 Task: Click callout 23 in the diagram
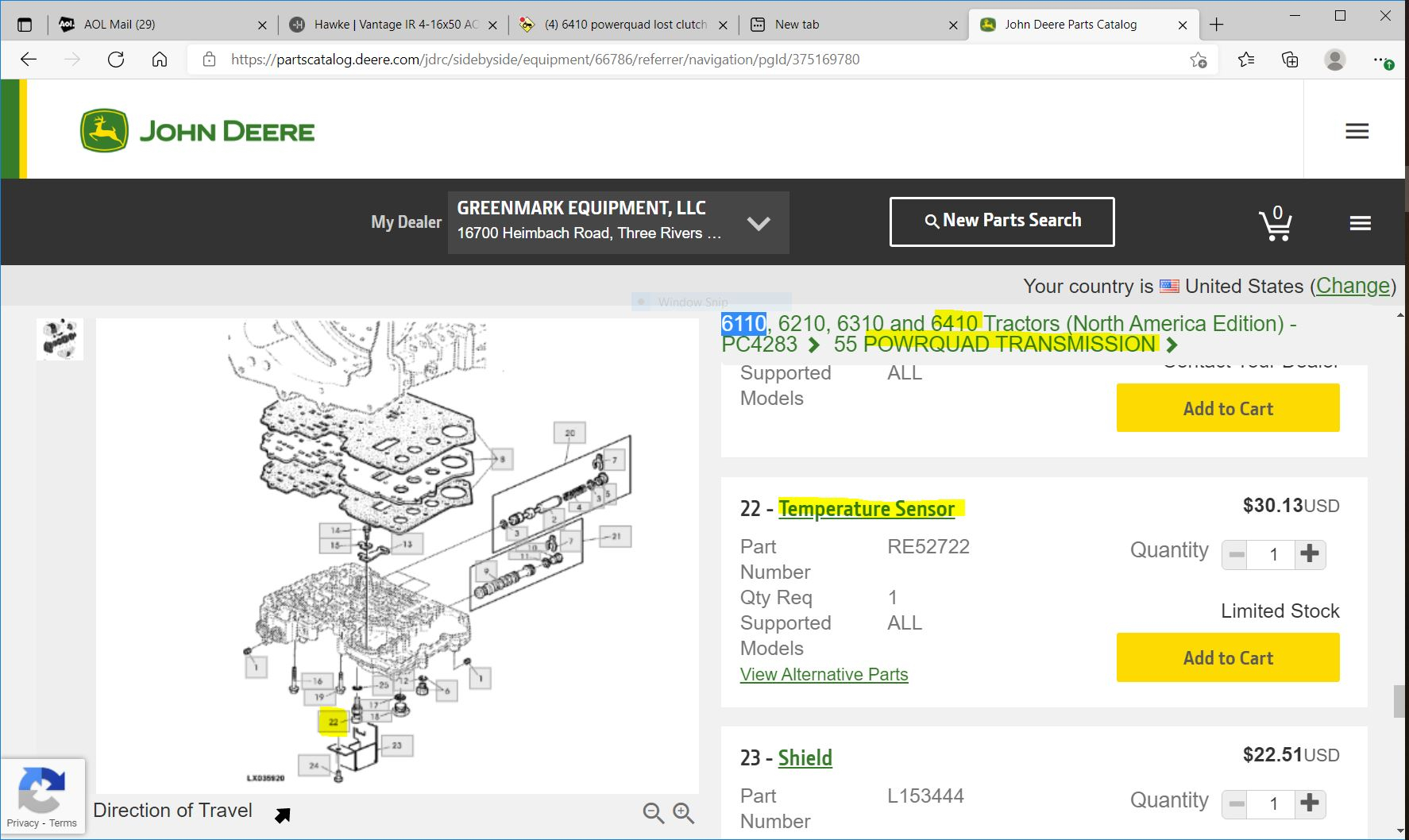tap(396, 745)
